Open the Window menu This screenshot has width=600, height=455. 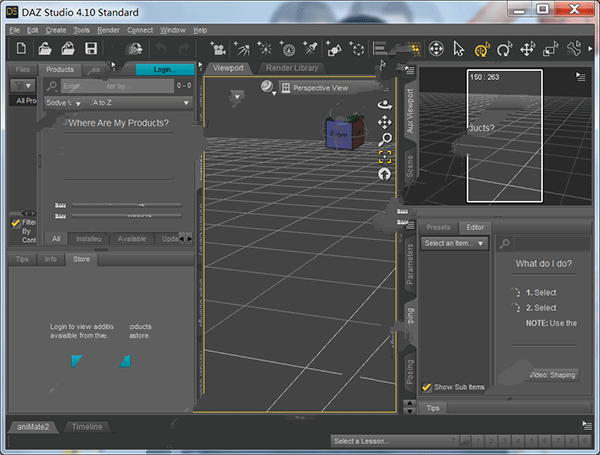(173, 30)
